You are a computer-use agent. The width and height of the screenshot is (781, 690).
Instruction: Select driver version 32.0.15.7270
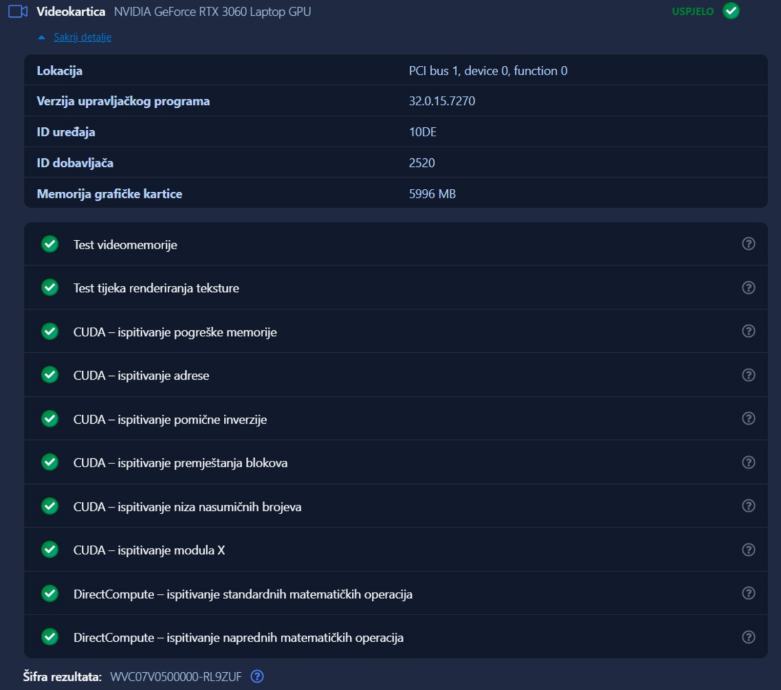[x=442, y=101]
